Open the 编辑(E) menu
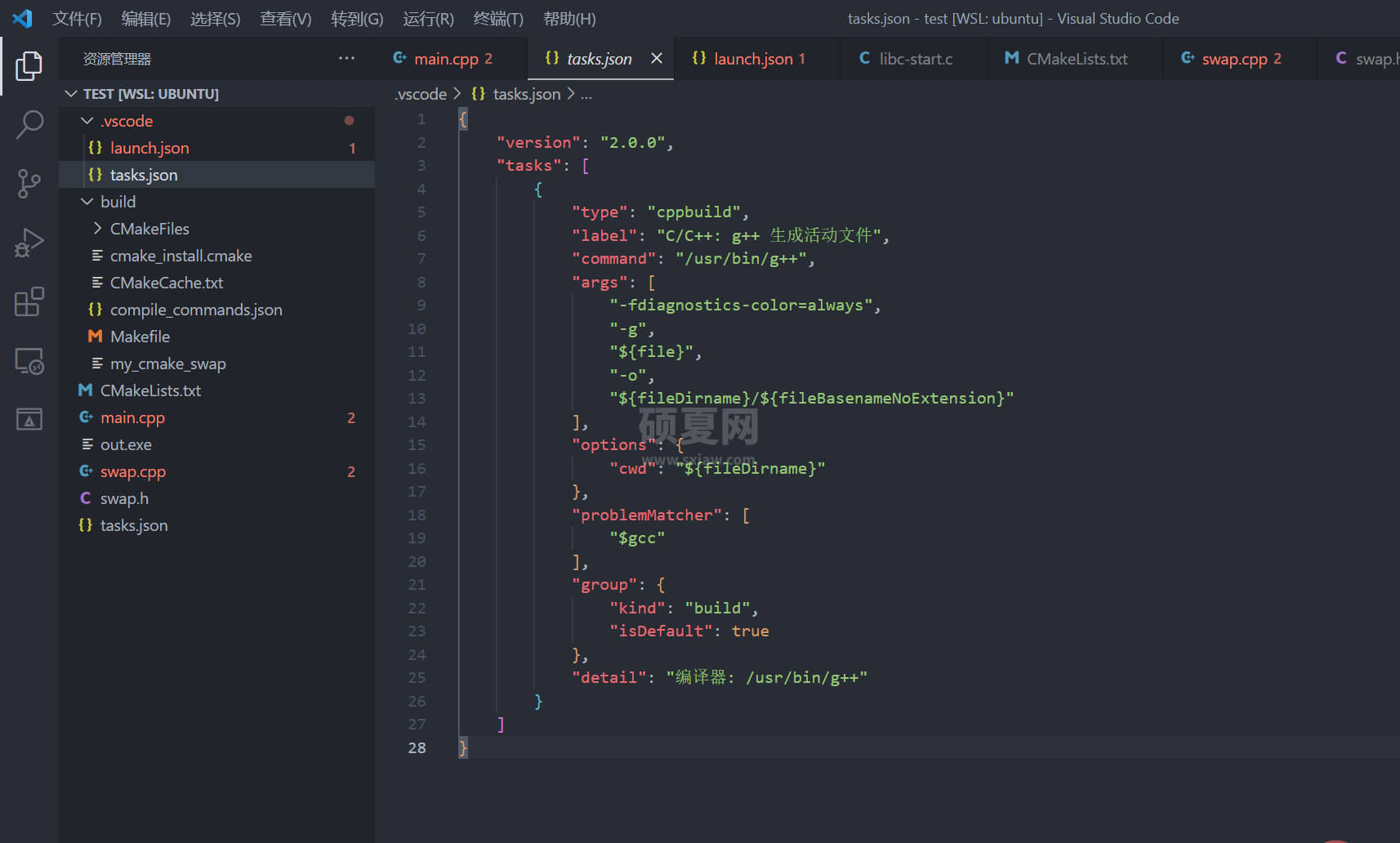1400x843 pixels. (145, 19)
